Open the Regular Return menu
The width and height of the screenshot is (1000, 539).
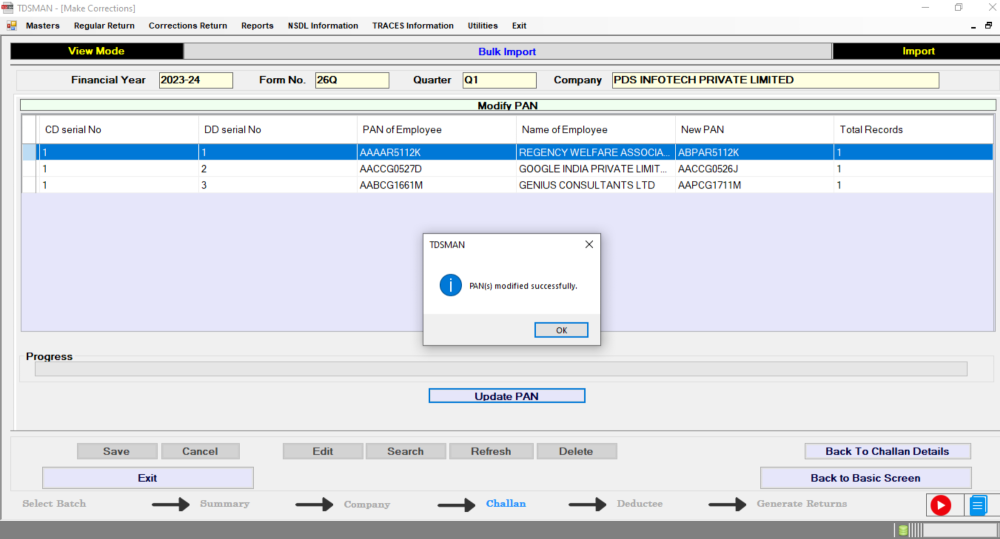point(104,26)
